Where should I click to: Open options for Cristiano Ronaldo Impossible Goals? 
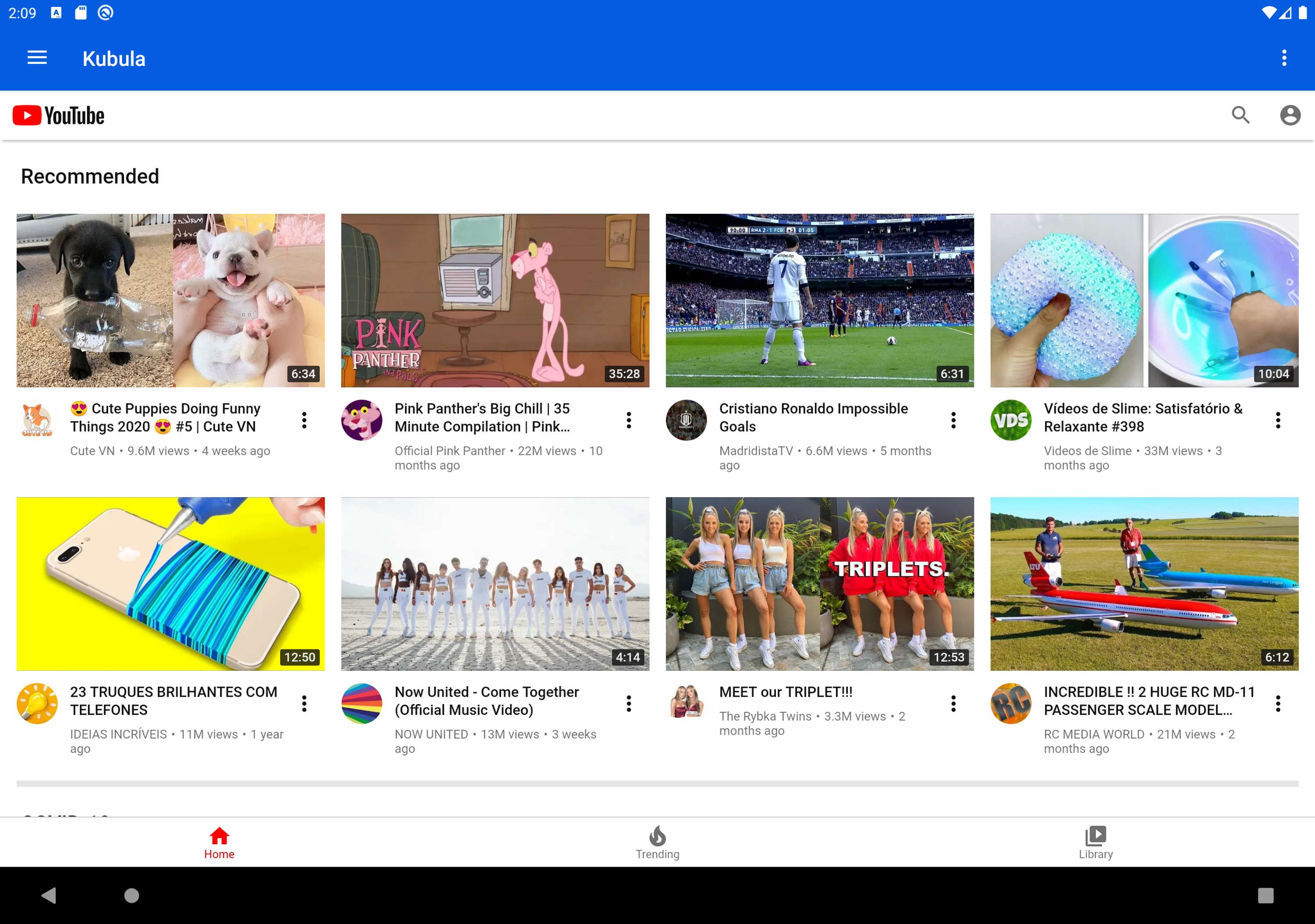click(954, 420)
